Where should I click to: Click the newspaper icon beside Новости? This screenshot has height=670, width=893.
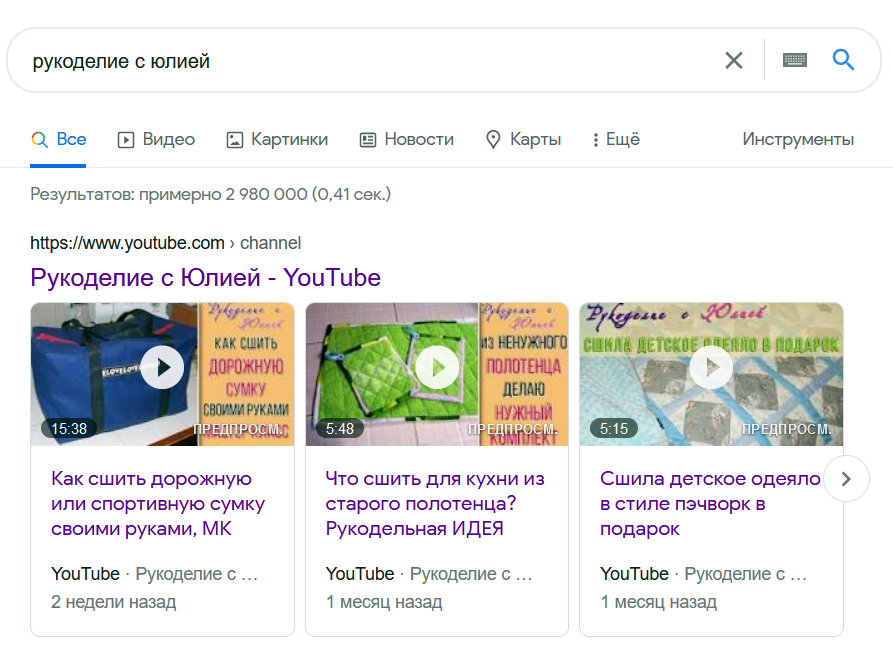click(x=368, y=140)
